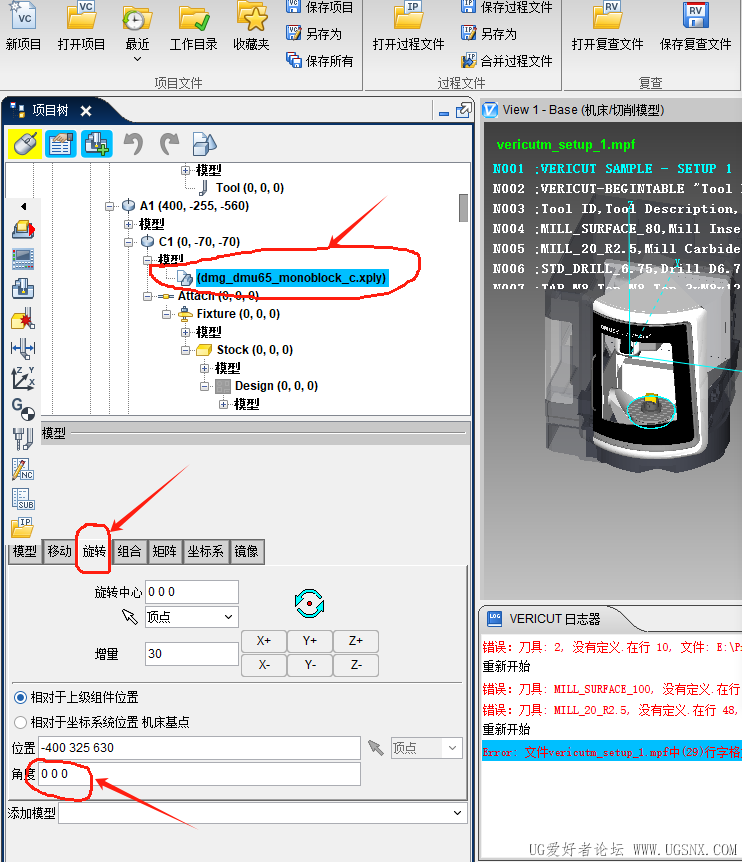
Task: Click the Z+ rotate button
Action: pyautogui.click(x=356, y=641)
